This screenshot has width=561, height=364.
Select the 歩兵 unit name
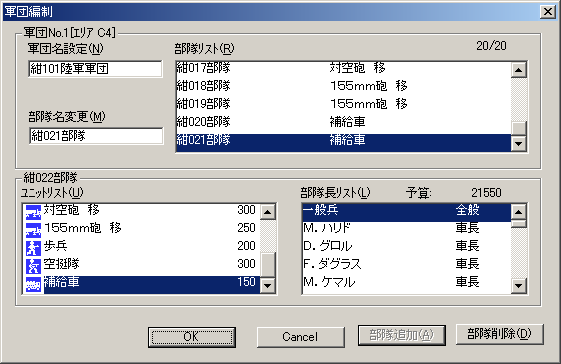click(55, 246)
